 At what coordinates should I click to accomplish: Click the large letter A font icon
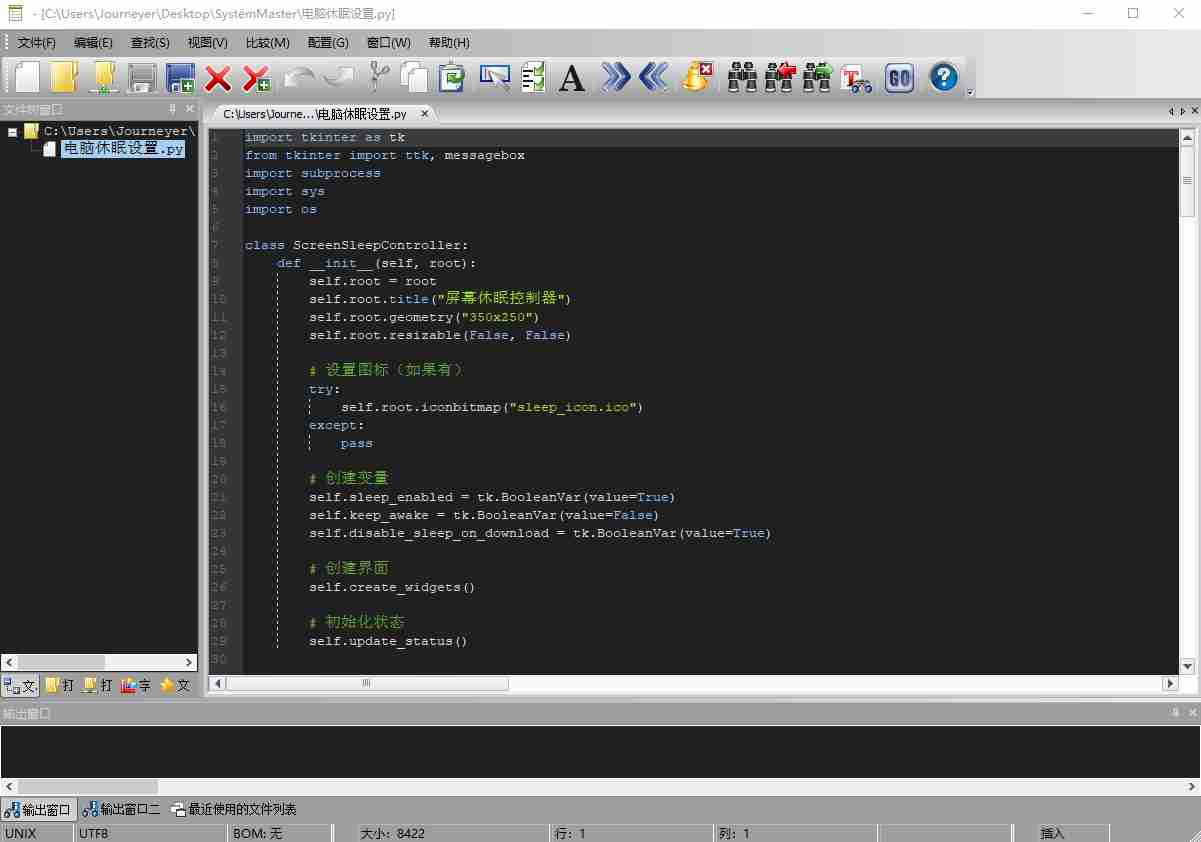(571, 77)
